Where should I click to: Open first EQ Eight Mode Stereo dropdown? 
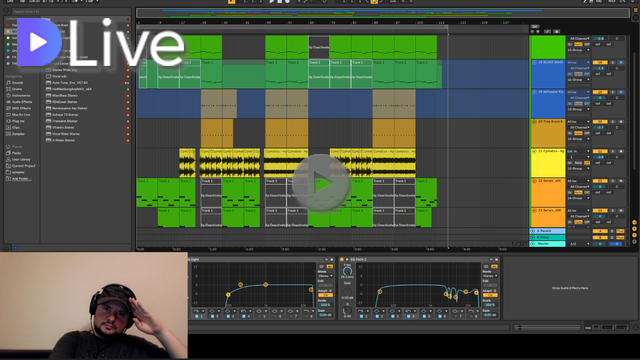tap(325, 276)
